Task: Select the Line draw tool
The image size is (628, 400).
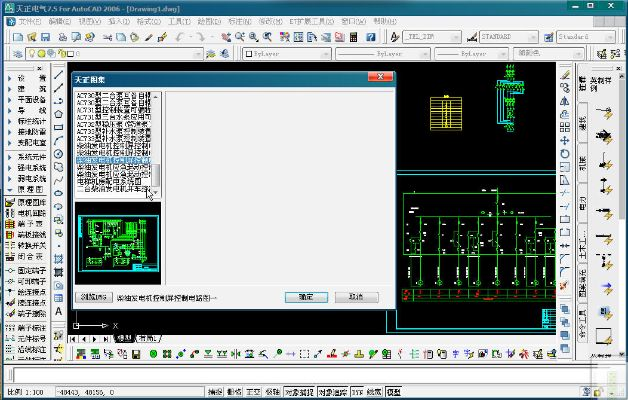Action: tap(59, 75)
